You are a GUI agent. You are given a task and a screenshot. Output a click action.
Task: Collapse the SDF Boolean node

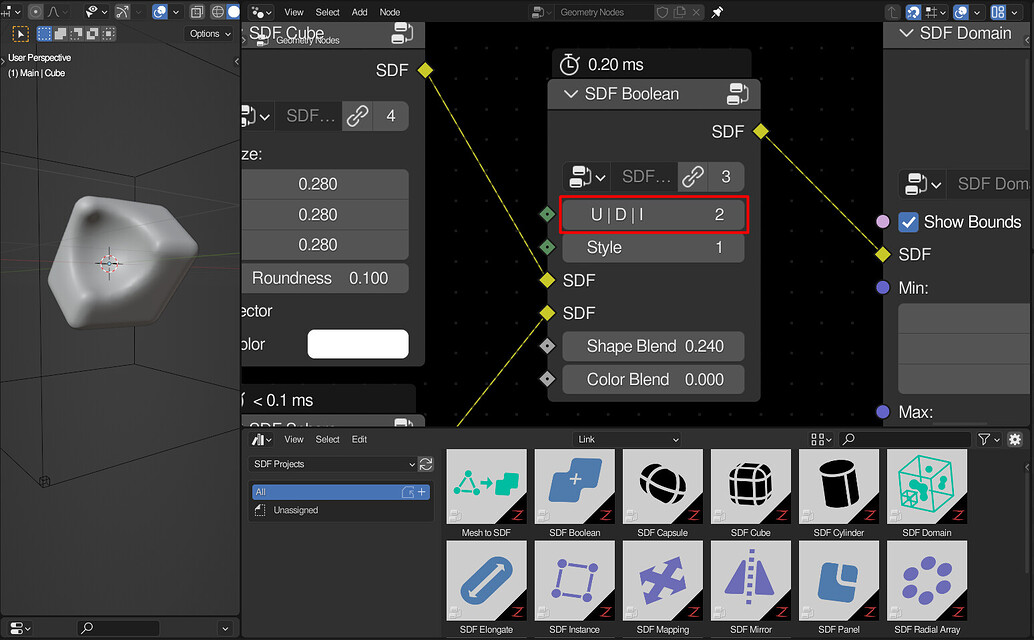coord(570,94)
